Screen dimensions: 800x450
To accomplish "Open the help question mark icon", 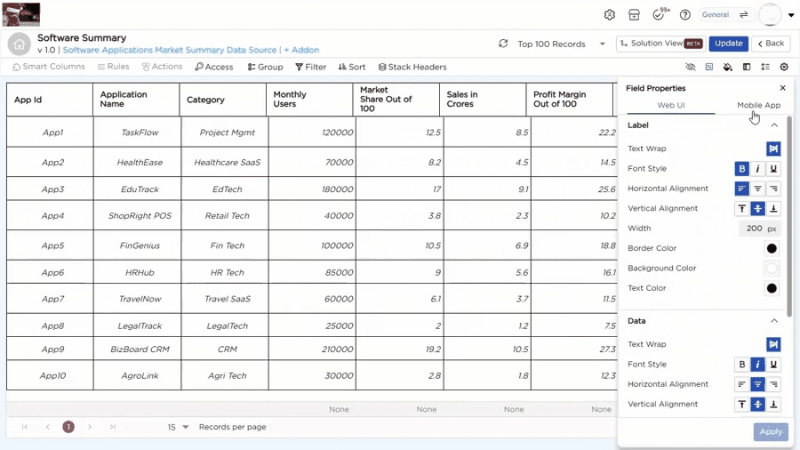I will [x=685, y=15].
